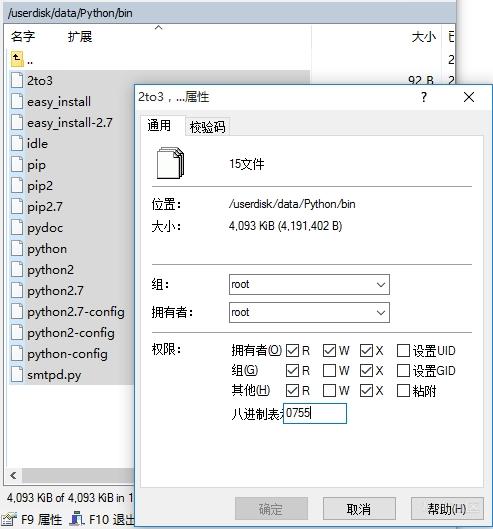Select the smtpd.py file icon
Screen dimensions: 493x529
(x=17, y=374)
